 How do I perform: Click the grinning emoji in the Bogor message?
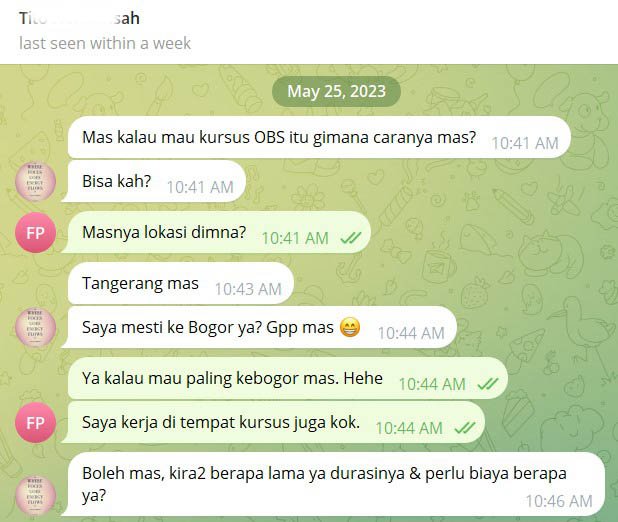[350, 327]
